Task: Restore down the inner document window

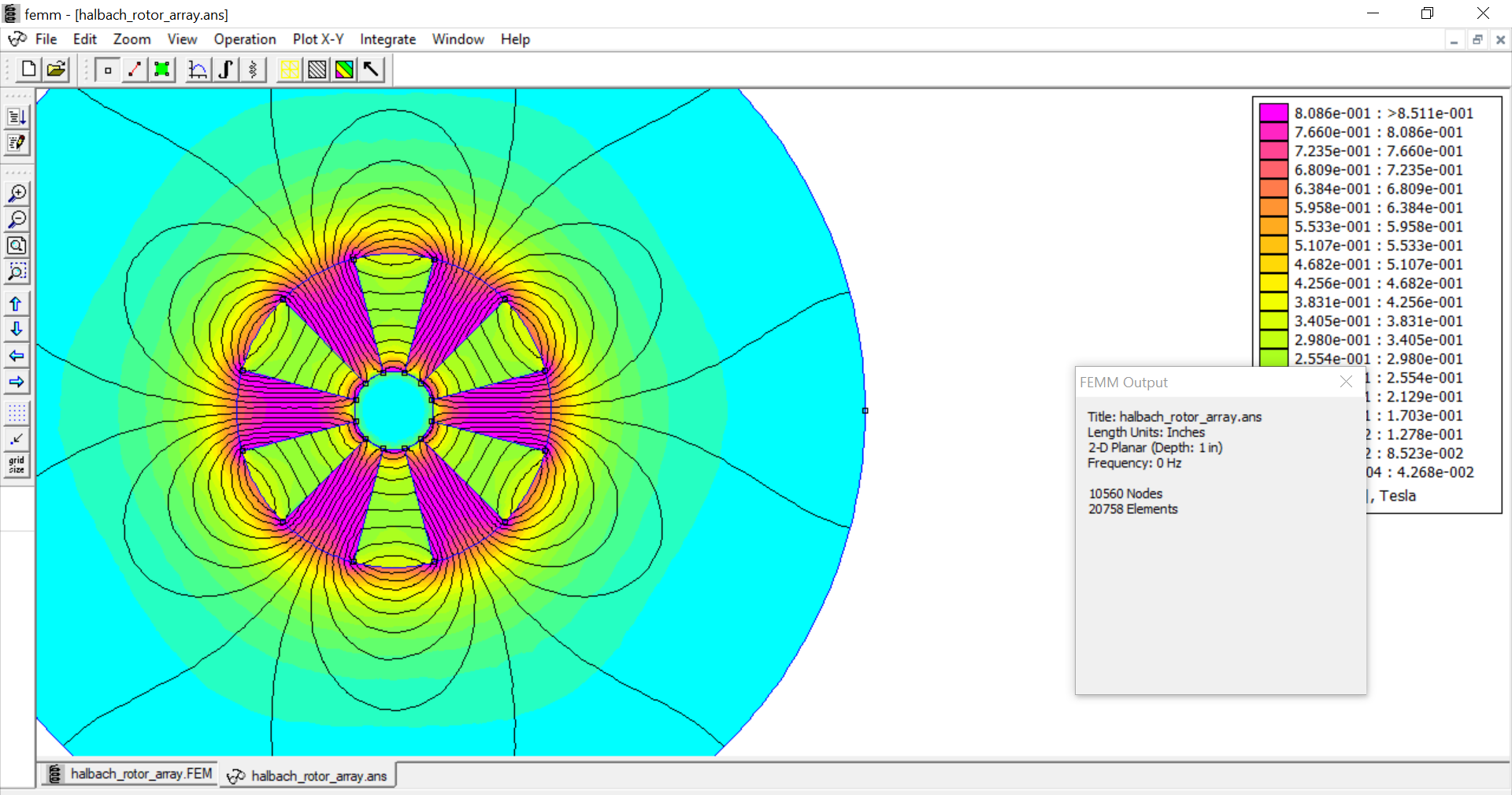Action: (x=1477, y=40)
